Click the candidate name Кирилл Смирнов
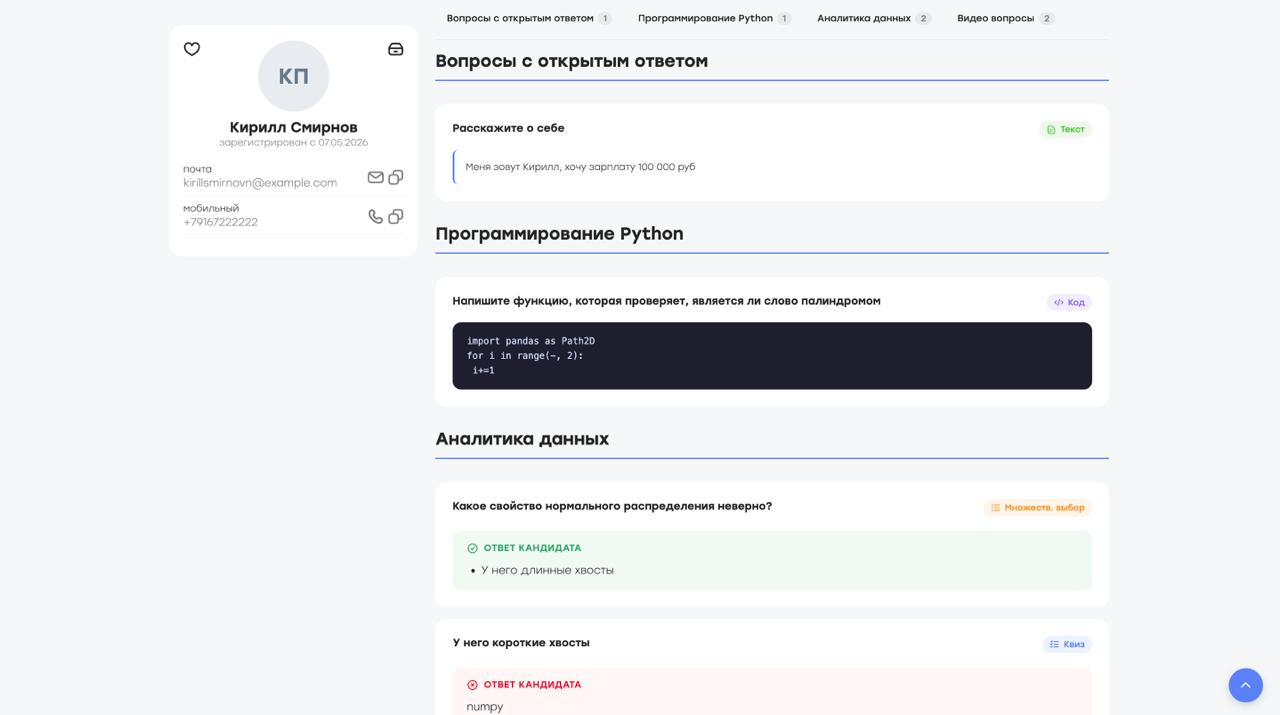 294,127
